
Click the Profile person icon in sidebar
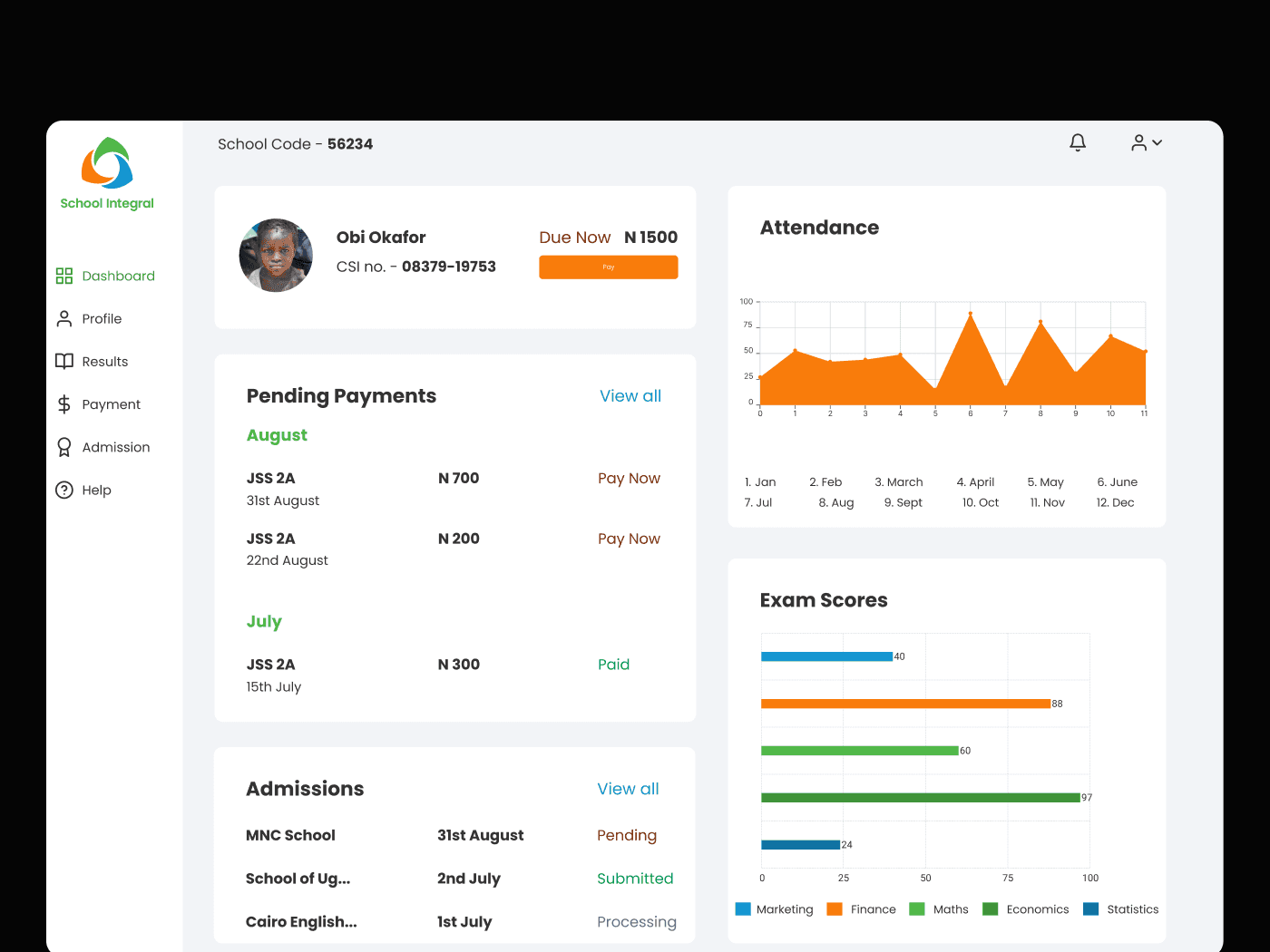point(64,318)
